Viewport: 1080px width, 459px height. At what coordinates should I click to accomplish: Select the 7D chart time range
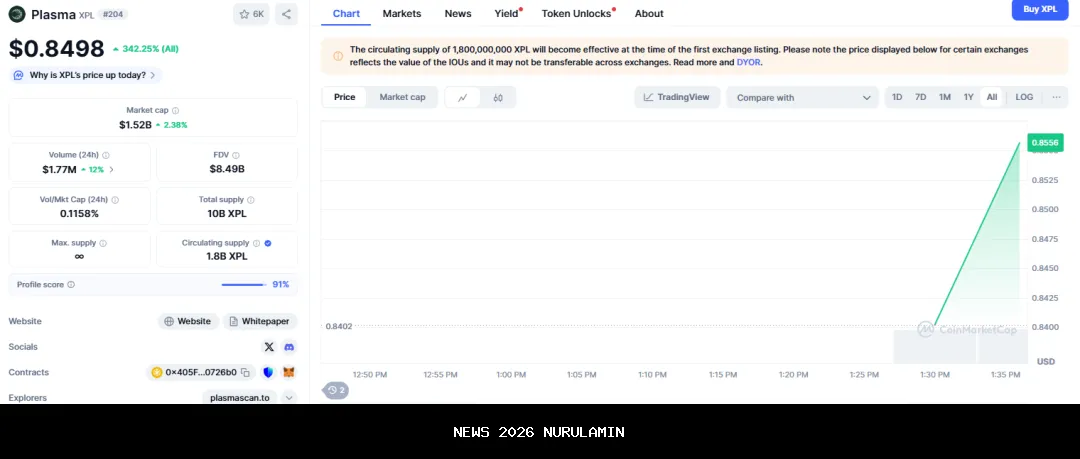tap(920, 97)
